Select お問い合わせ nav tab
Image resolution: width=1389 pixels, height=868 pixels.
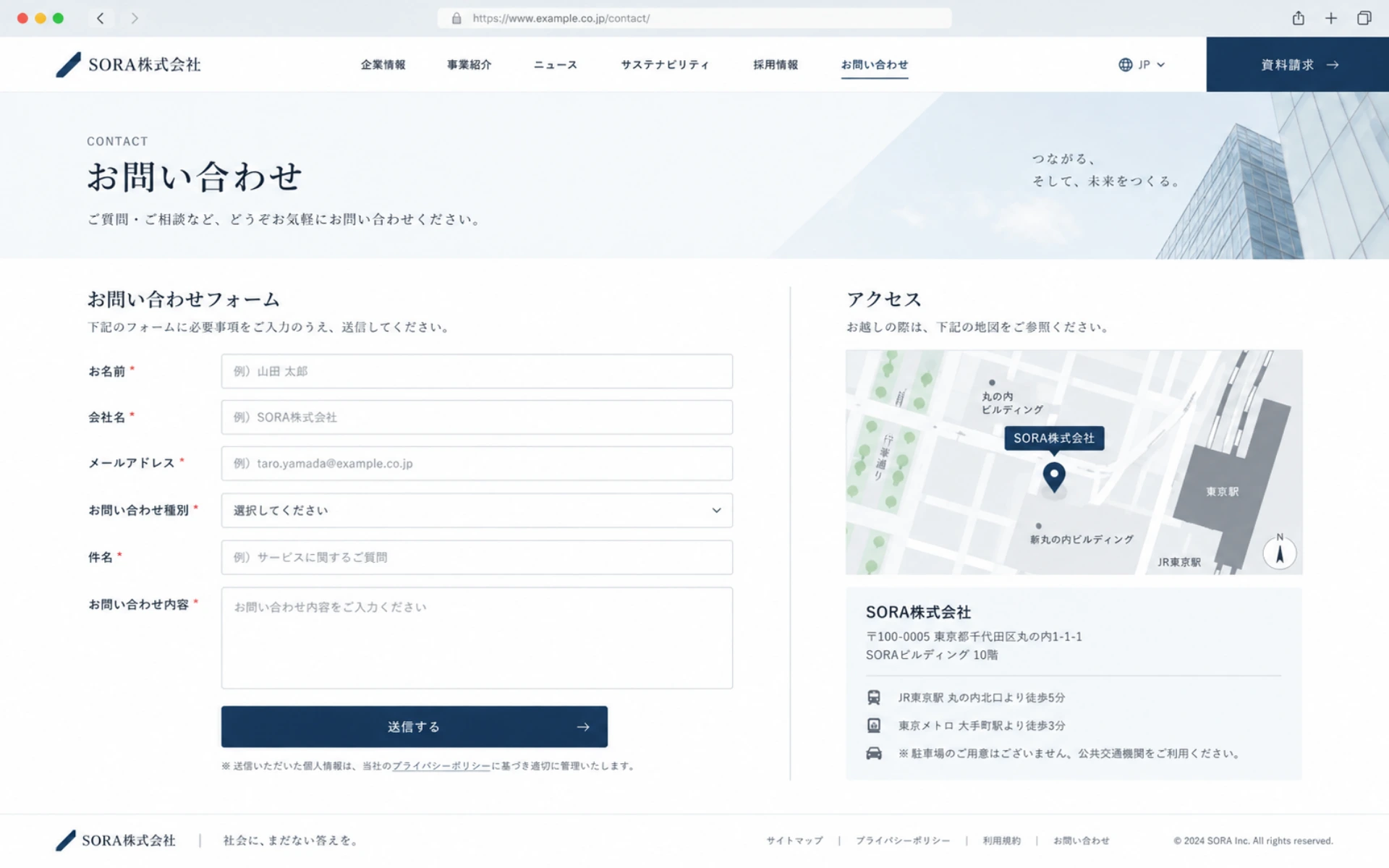(x=874, y=64)
